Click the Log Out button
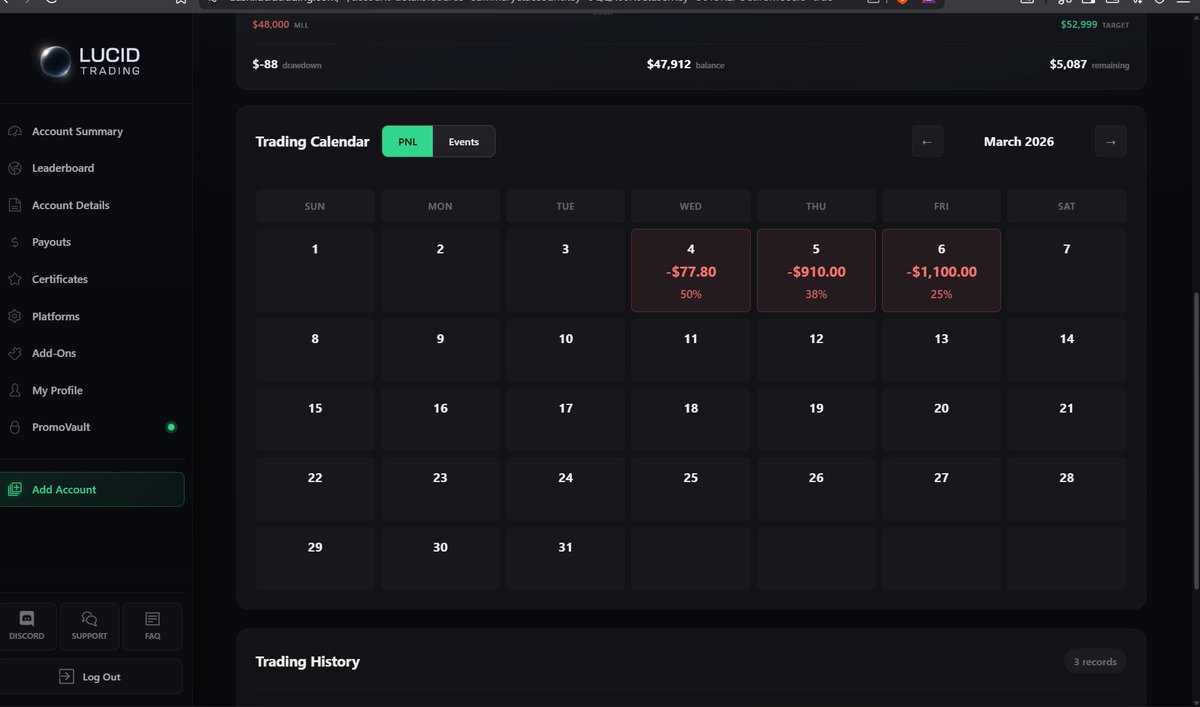This screenshot has height=707, width=1200. (91, 677)
